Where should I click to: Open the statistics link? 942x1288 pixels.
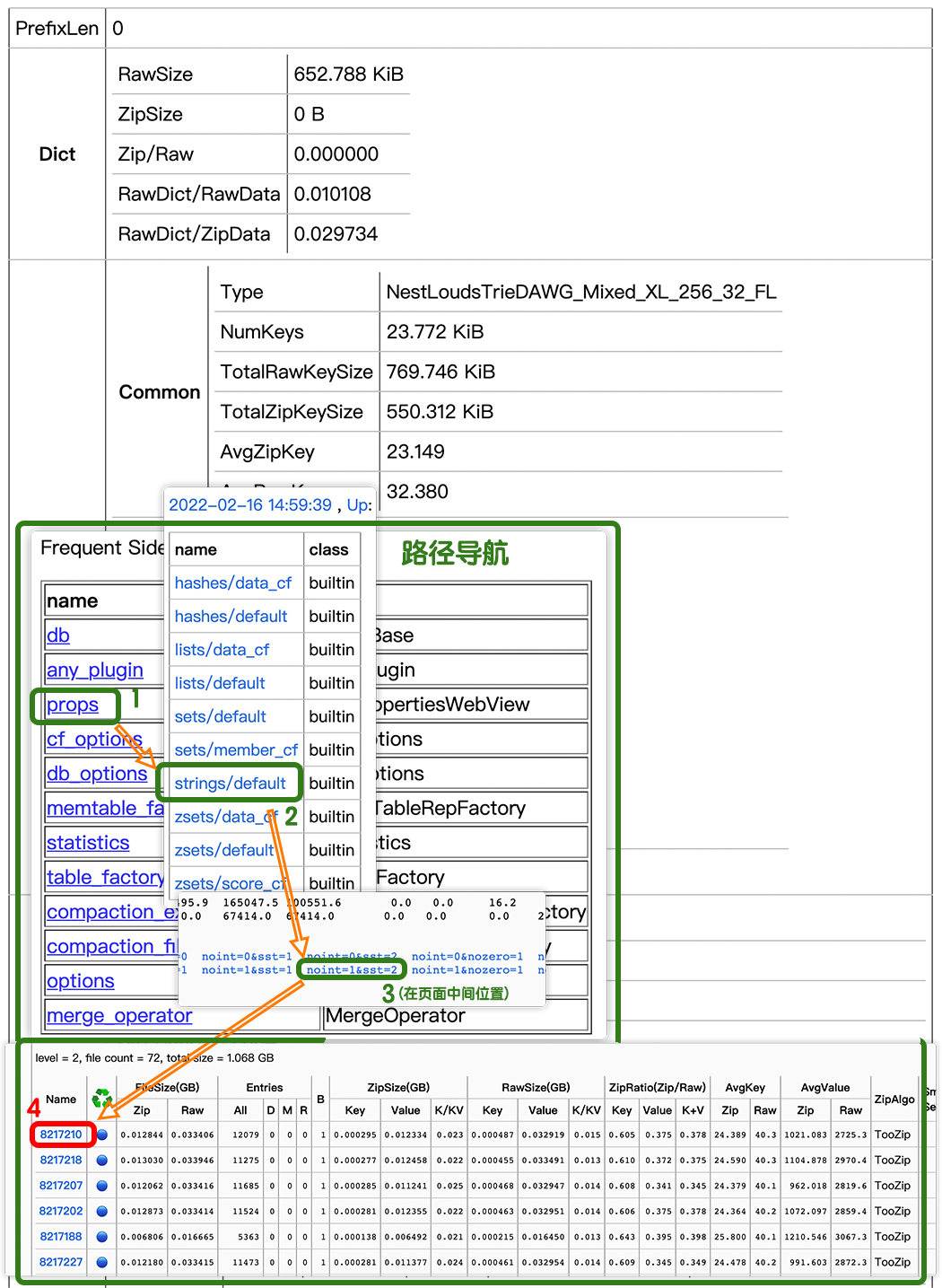pyautogui.click(x=88, y=843)
